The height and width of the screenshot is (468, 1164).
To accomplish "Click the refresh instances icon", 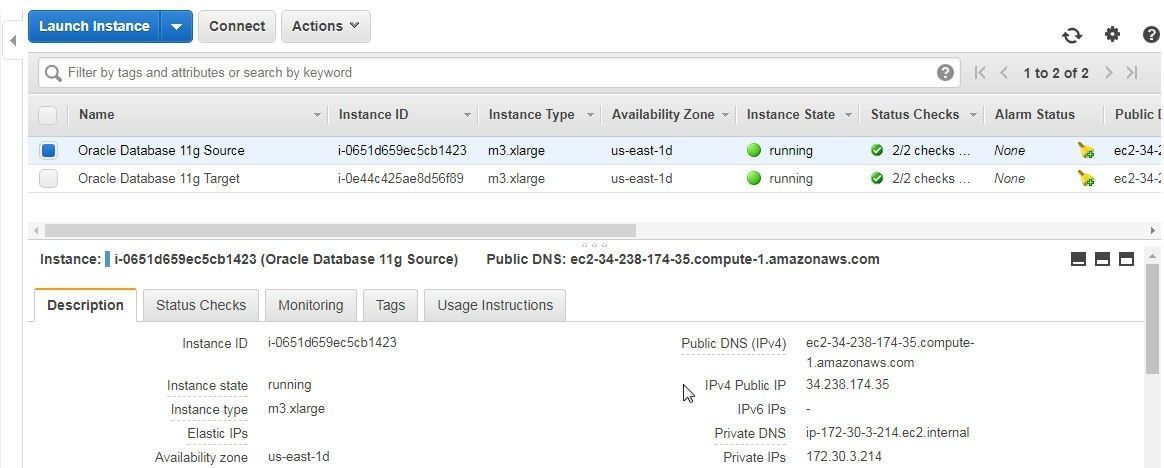I will pos(1071,35).
